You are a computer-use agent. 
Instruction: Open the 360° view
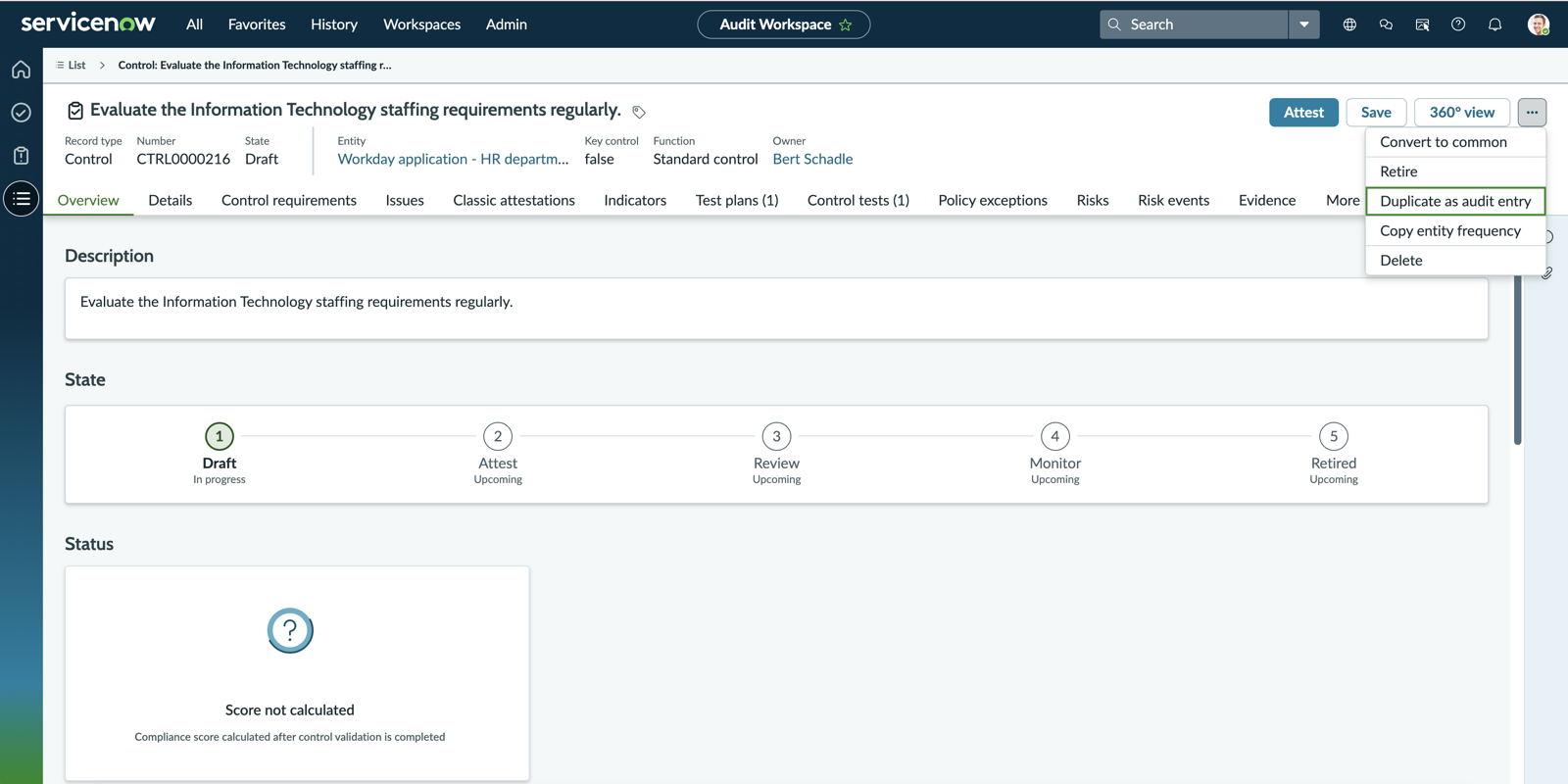(1461, 112)
